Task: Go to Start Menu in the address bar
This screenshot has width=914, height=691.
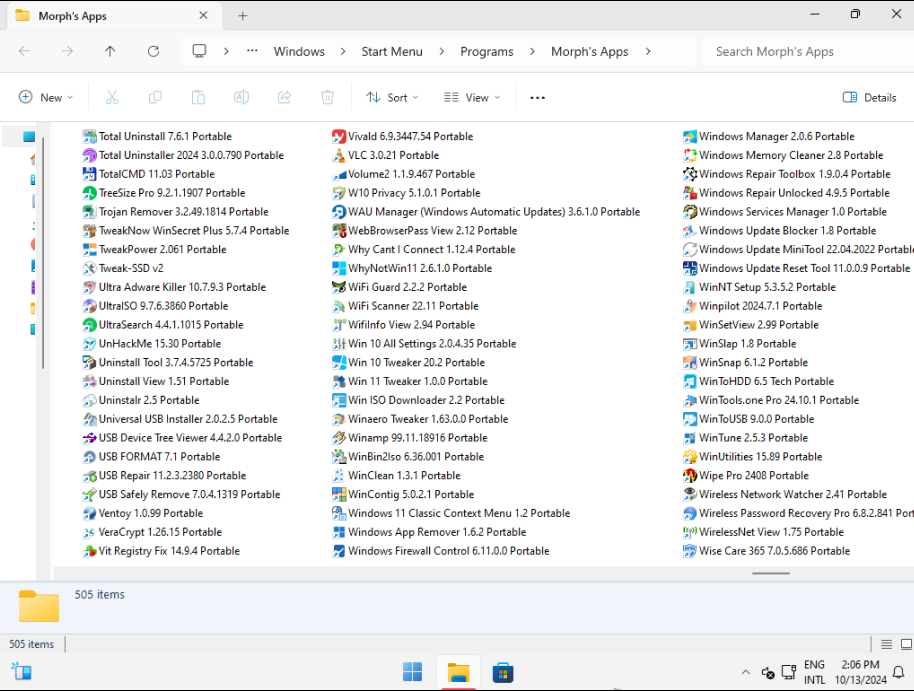Action: (392, 51)
